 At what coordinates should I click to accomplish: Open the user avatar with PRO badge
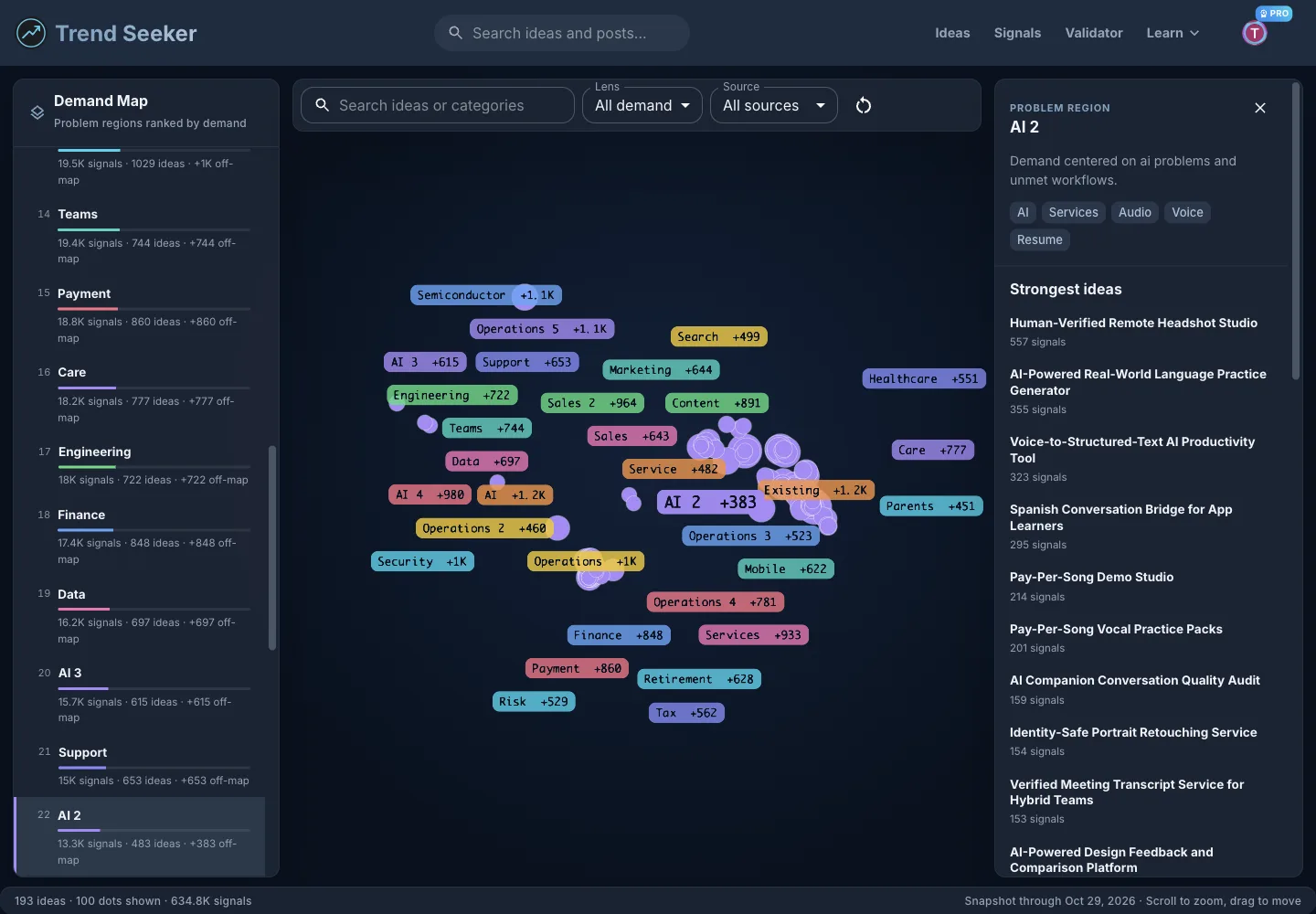(x=1255, y=33)
